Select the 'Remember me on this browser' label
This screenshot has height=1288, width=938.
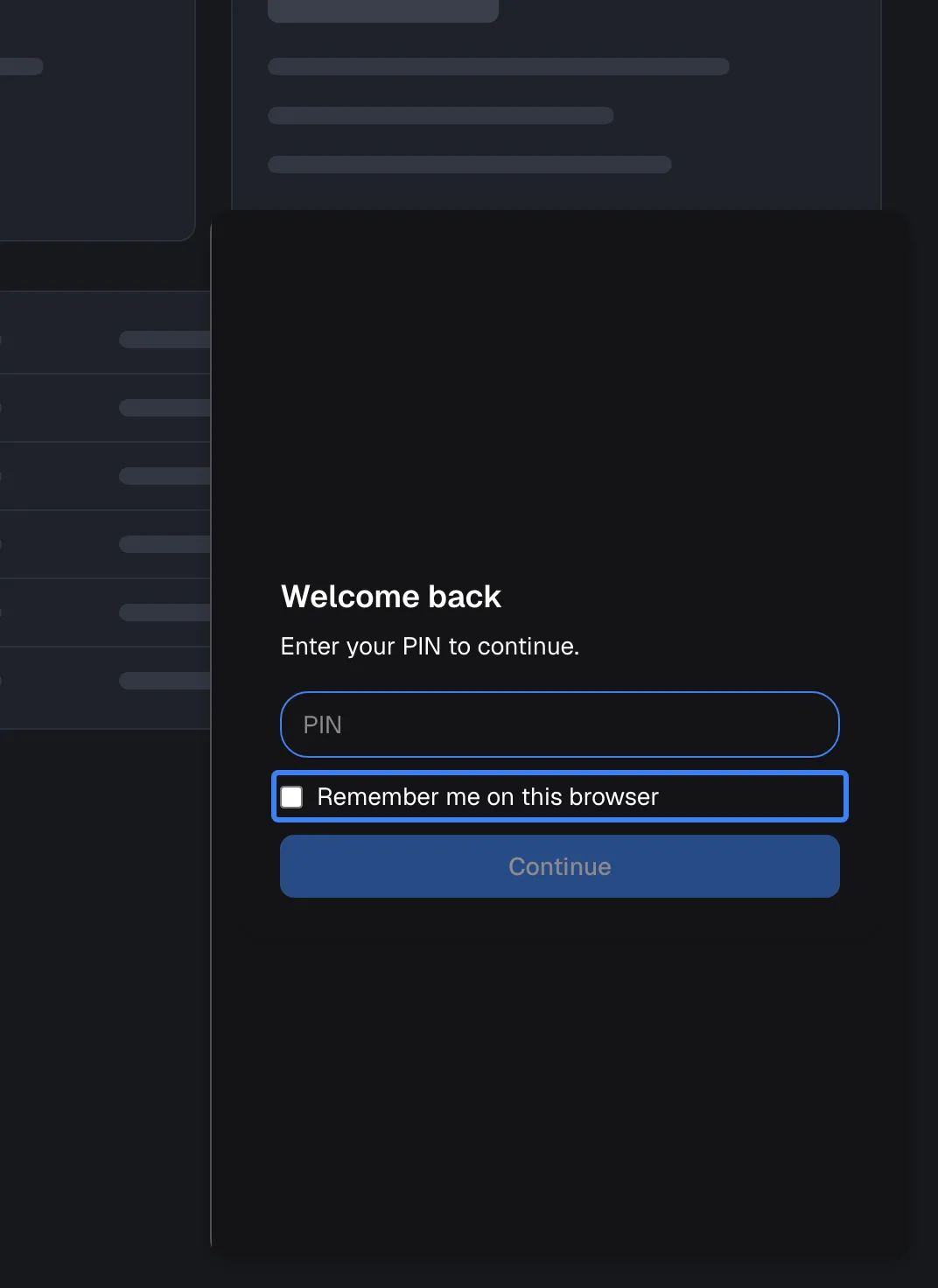pyautogui.click(x=487, y=797)
